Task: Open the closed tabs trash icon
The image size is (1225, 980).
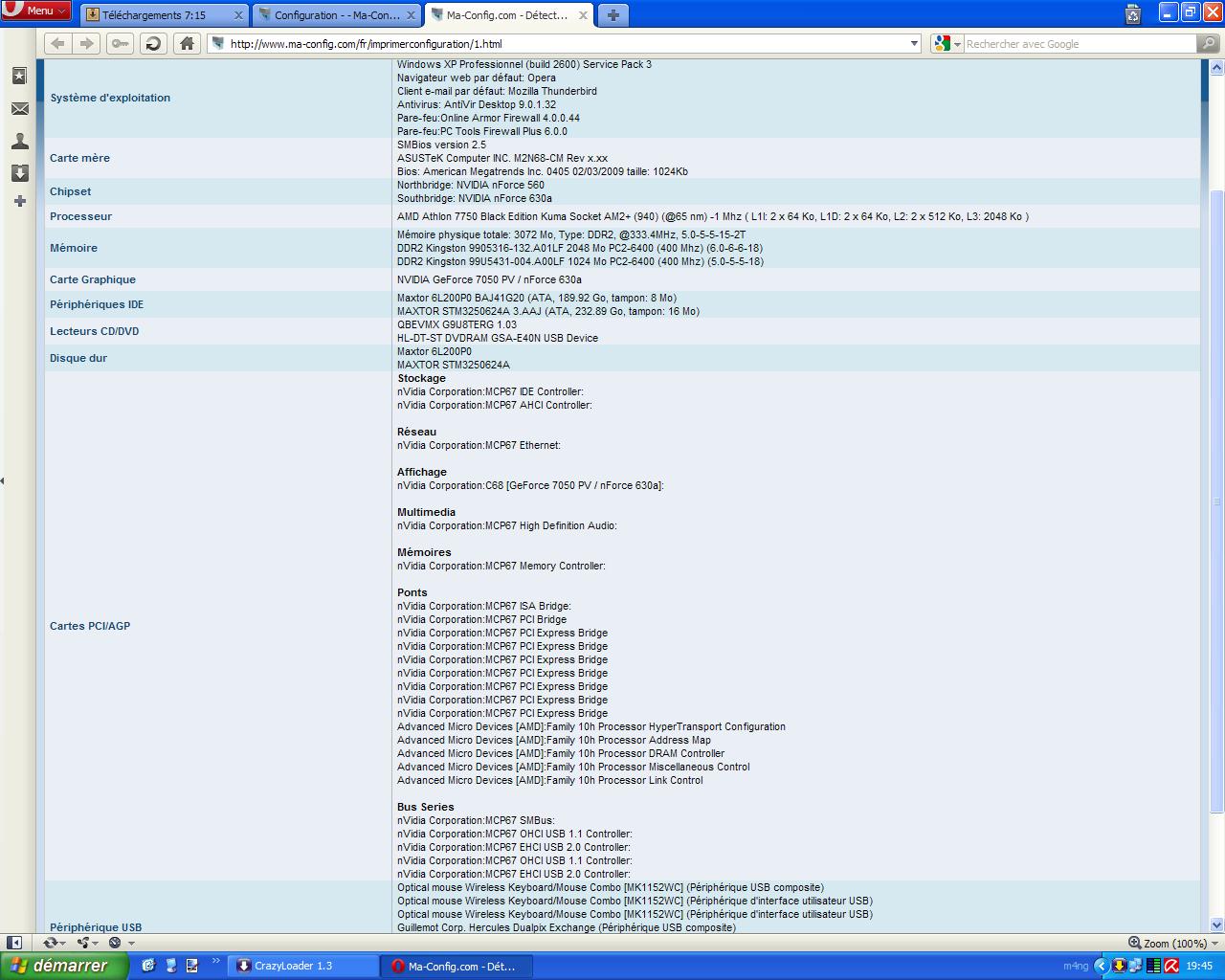Action: [1133, 13]
